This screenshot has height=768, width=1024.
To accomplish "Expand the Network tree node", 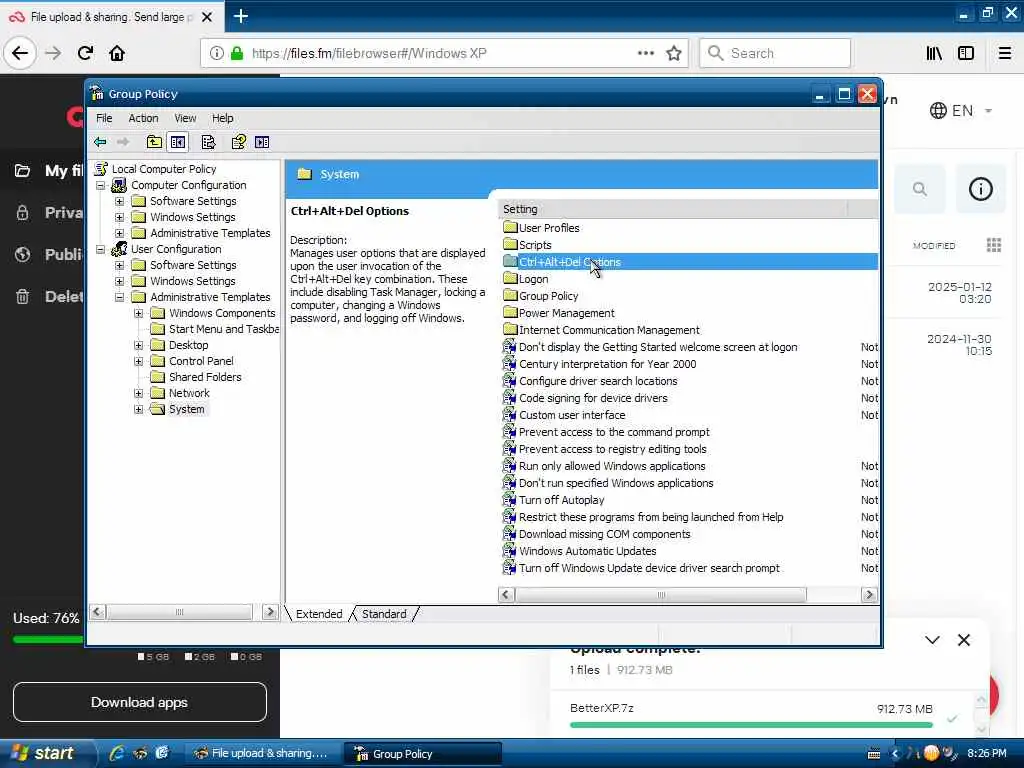I will tap(138, 393).
